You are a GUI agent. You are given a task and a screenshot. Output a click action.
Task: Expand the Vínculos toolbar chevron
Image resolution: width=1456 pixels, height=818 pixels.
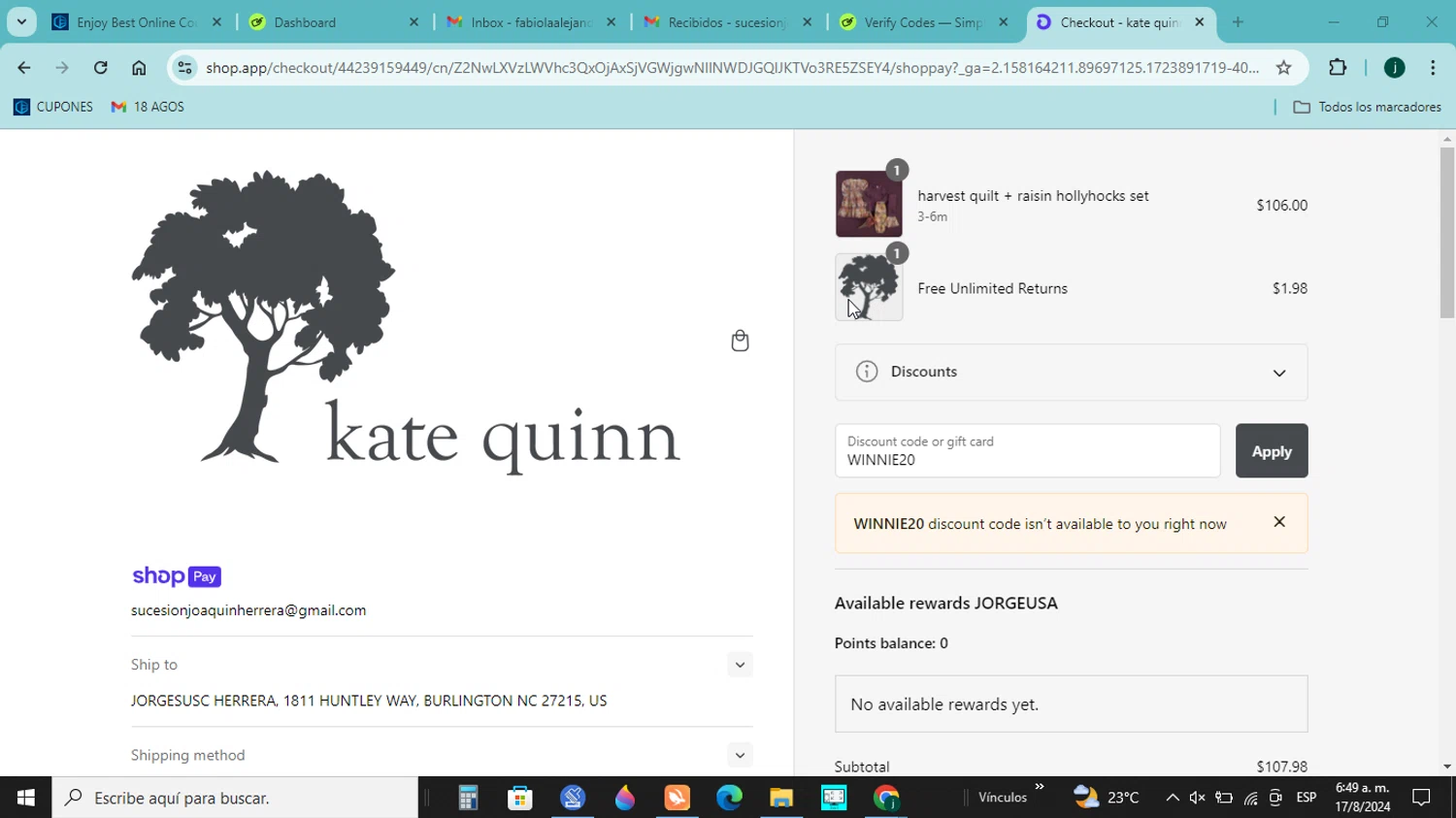click(x=1040, y=786)
